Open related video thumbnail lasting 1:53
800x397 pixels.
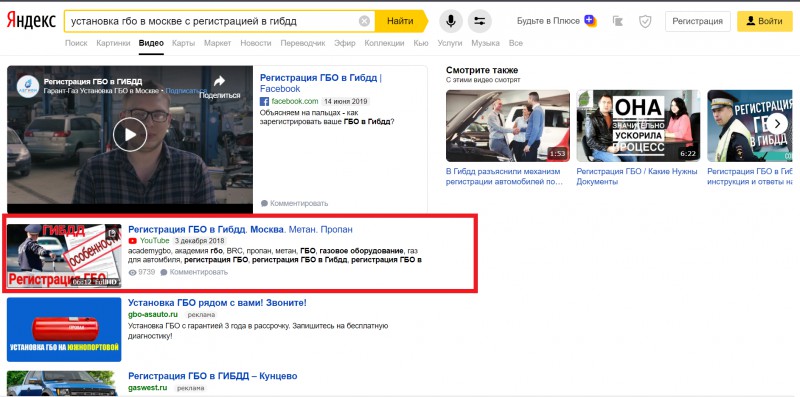(x=508, y=126)
